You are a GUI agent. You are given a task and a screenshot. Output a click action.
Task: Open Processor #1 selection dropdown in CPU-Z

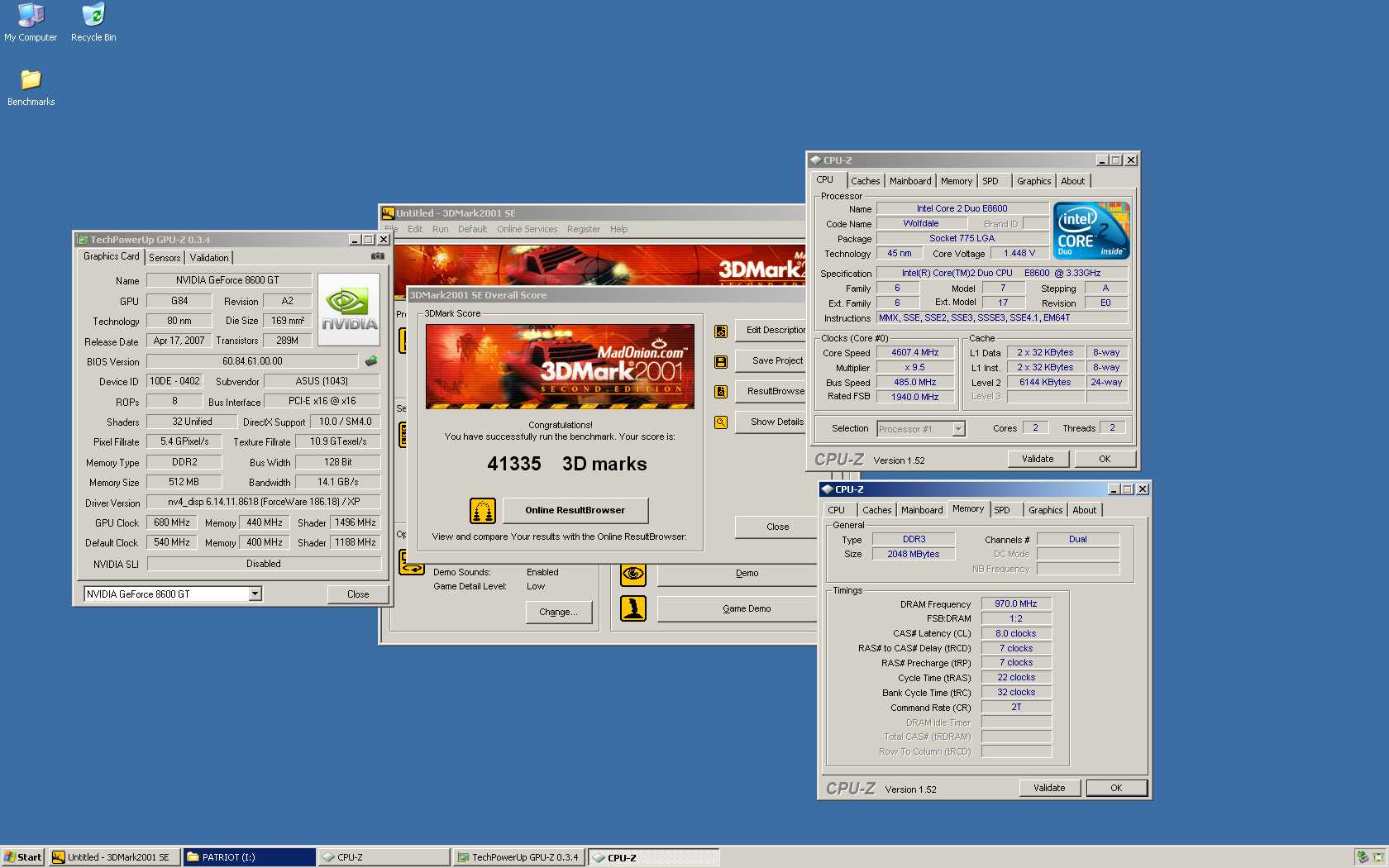pyautogui.click(x=958, y=428)
